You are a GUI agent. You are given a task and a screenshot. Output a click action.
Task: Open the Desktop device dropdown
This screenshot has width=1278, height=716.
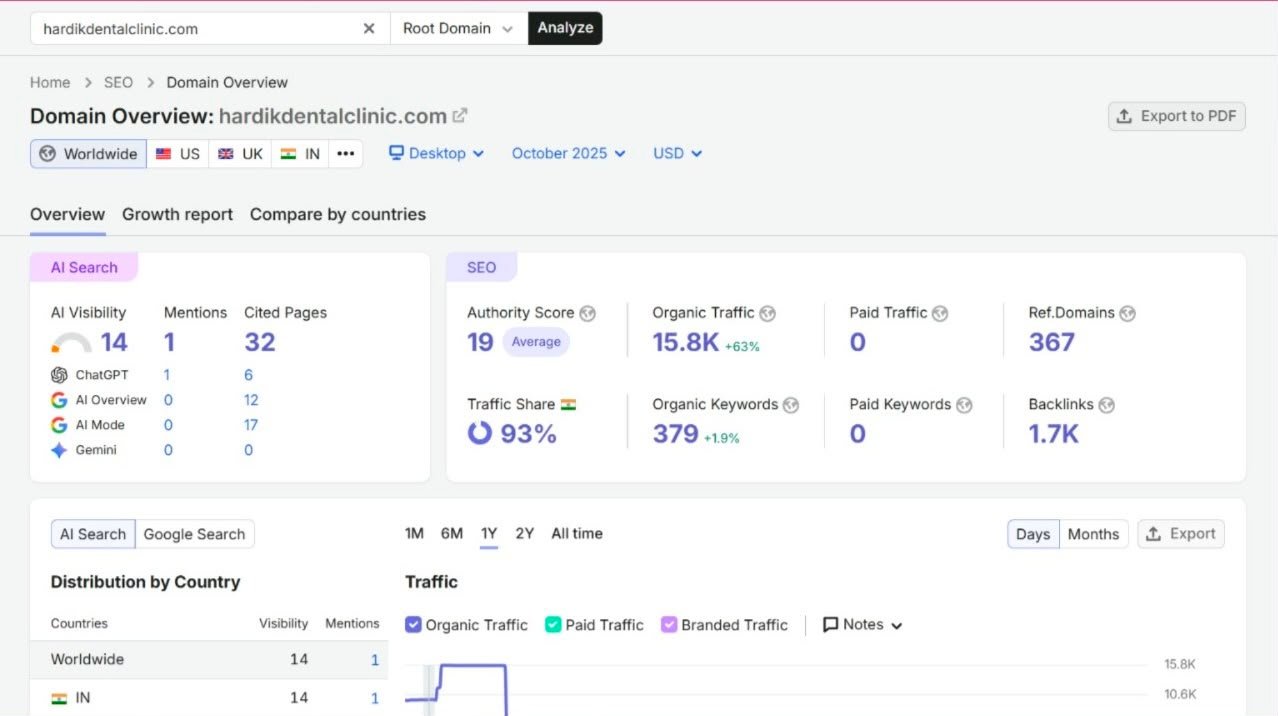(x=436, y=153)
